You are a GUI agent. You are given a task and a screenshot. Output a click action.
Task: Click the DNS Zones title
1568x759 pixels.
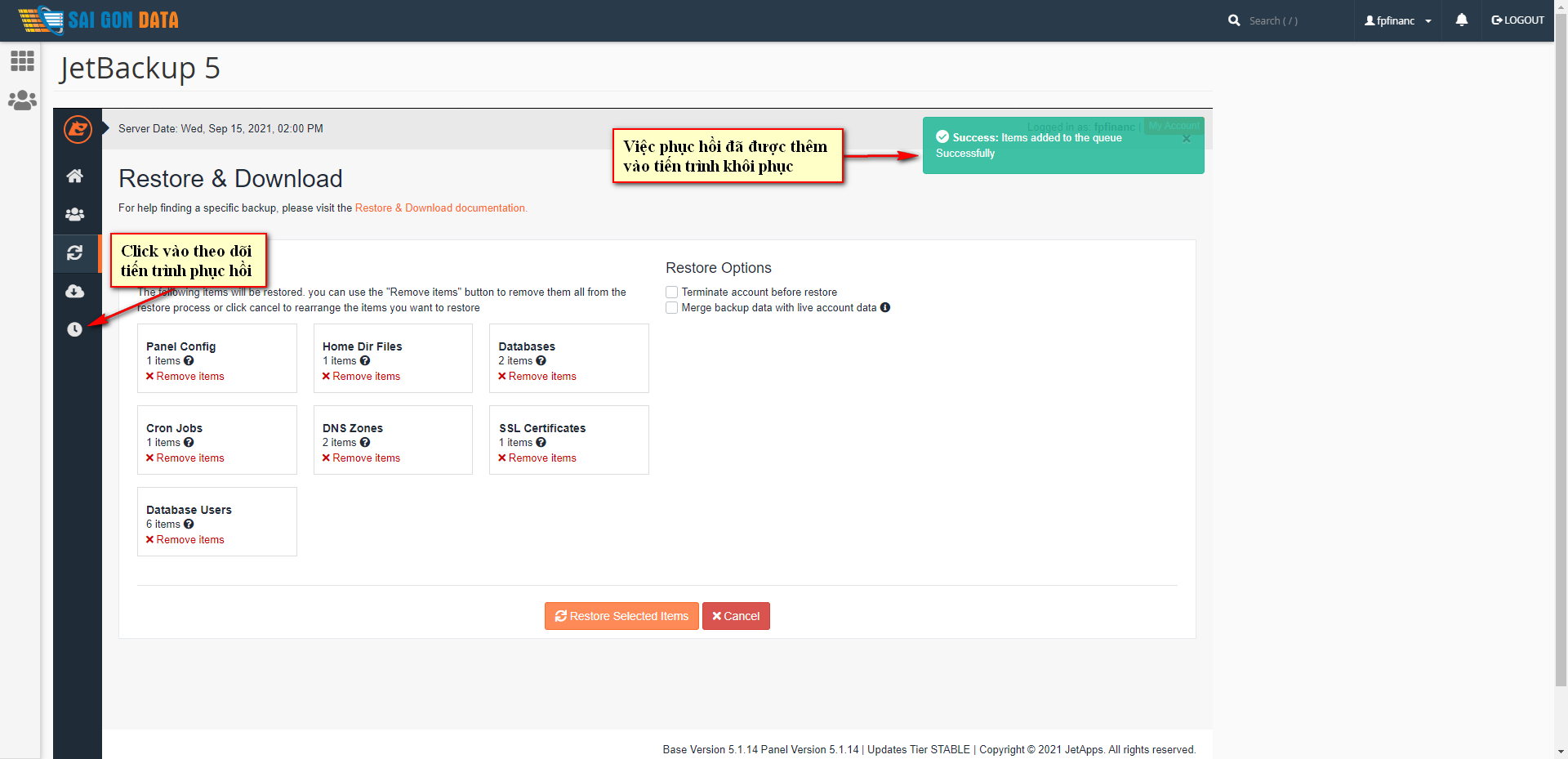pos(352,428)
